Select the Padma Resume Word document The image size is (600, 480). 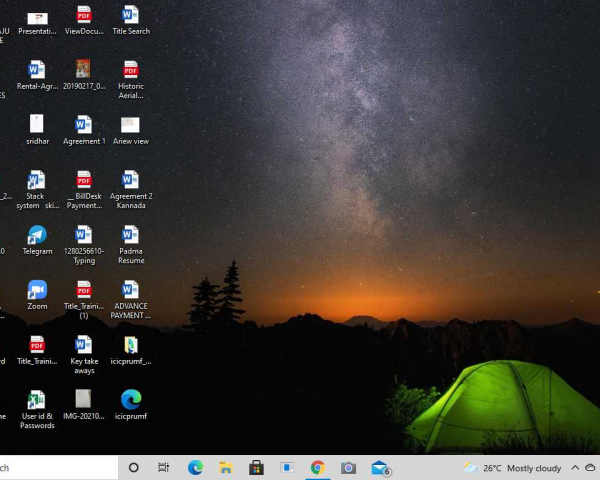click(131, 236)
